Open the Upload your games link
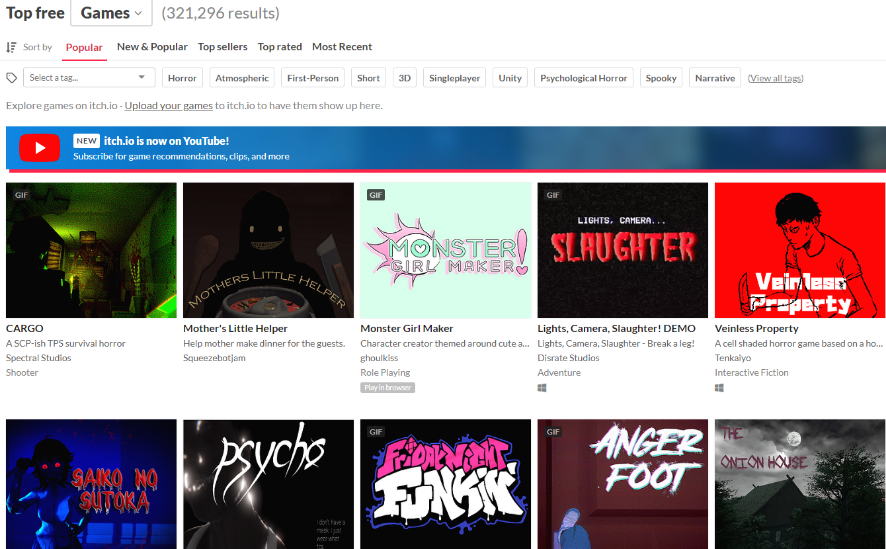 [168, 106]
